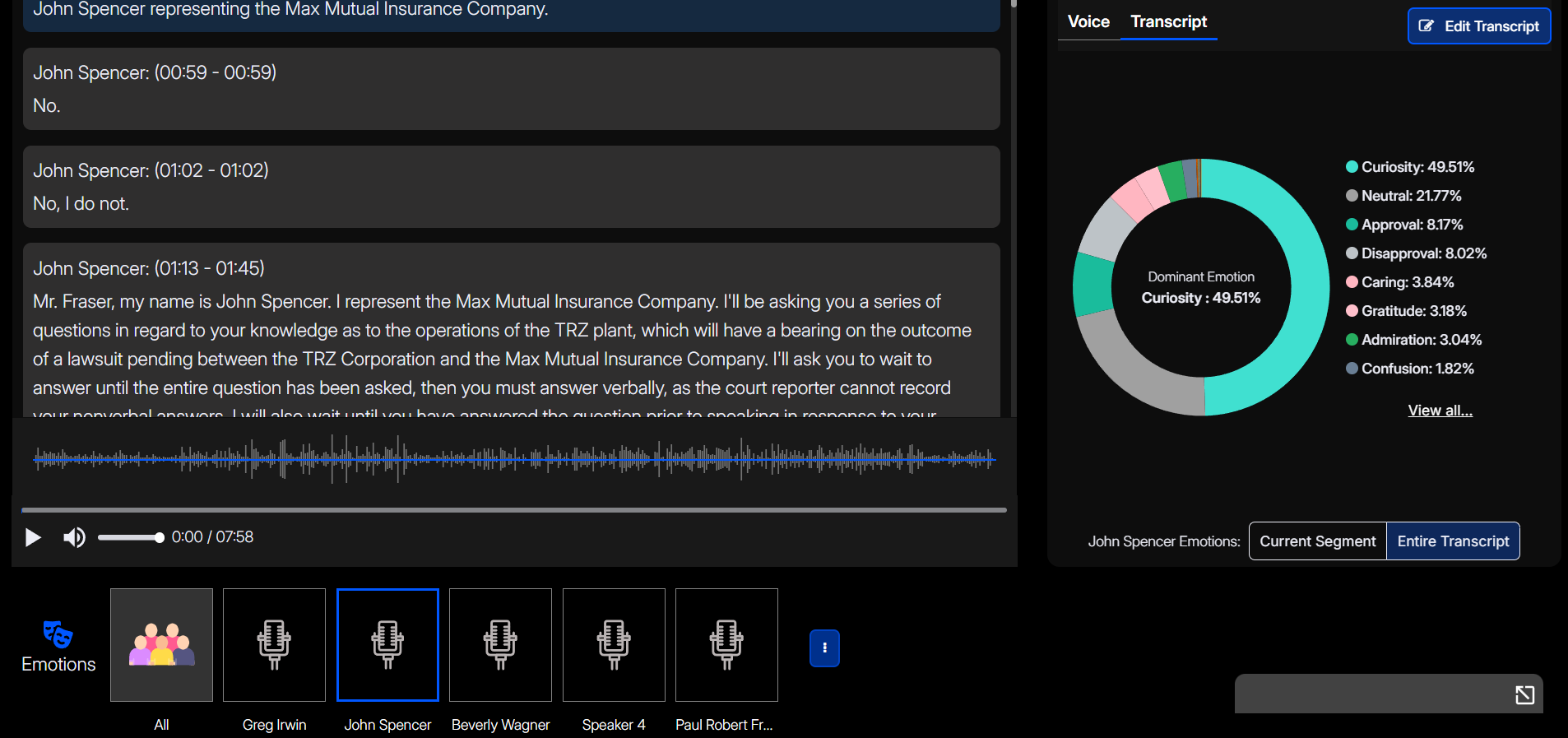Switch to Entire Transcript emotions
This screenshot has width=1568, height=738.
tap(1453, 541)
